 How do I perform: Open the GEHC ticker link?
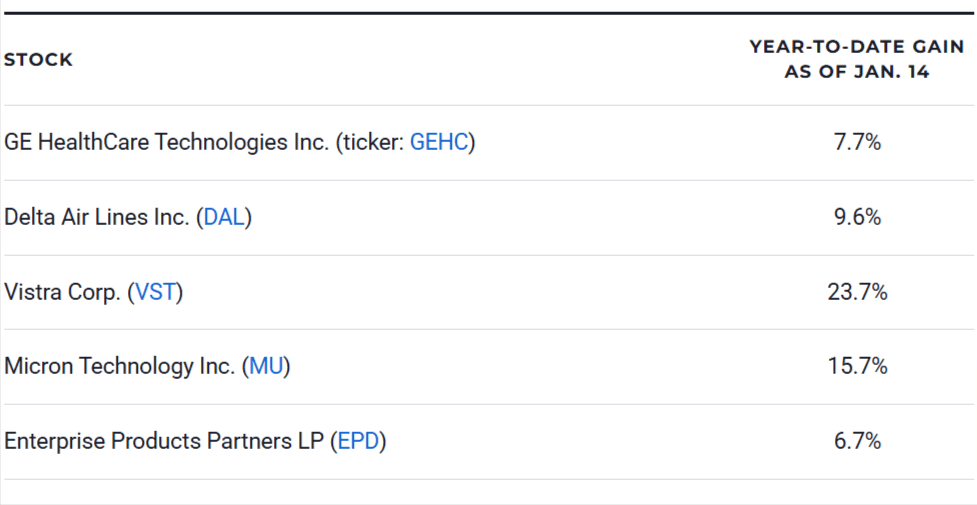click(438, 142)
